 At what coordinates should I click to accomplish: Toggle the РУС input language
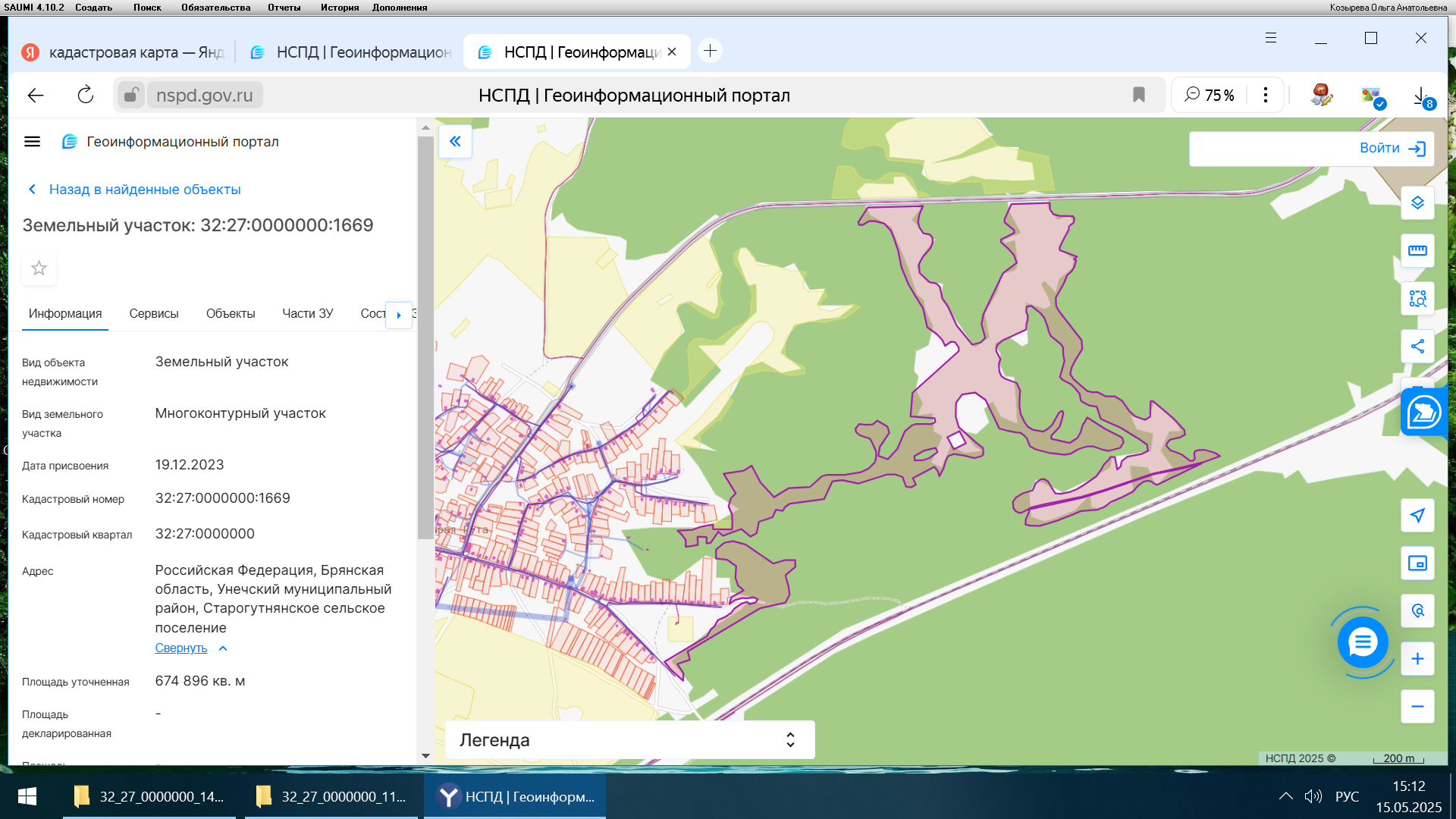pos(1347,796)
